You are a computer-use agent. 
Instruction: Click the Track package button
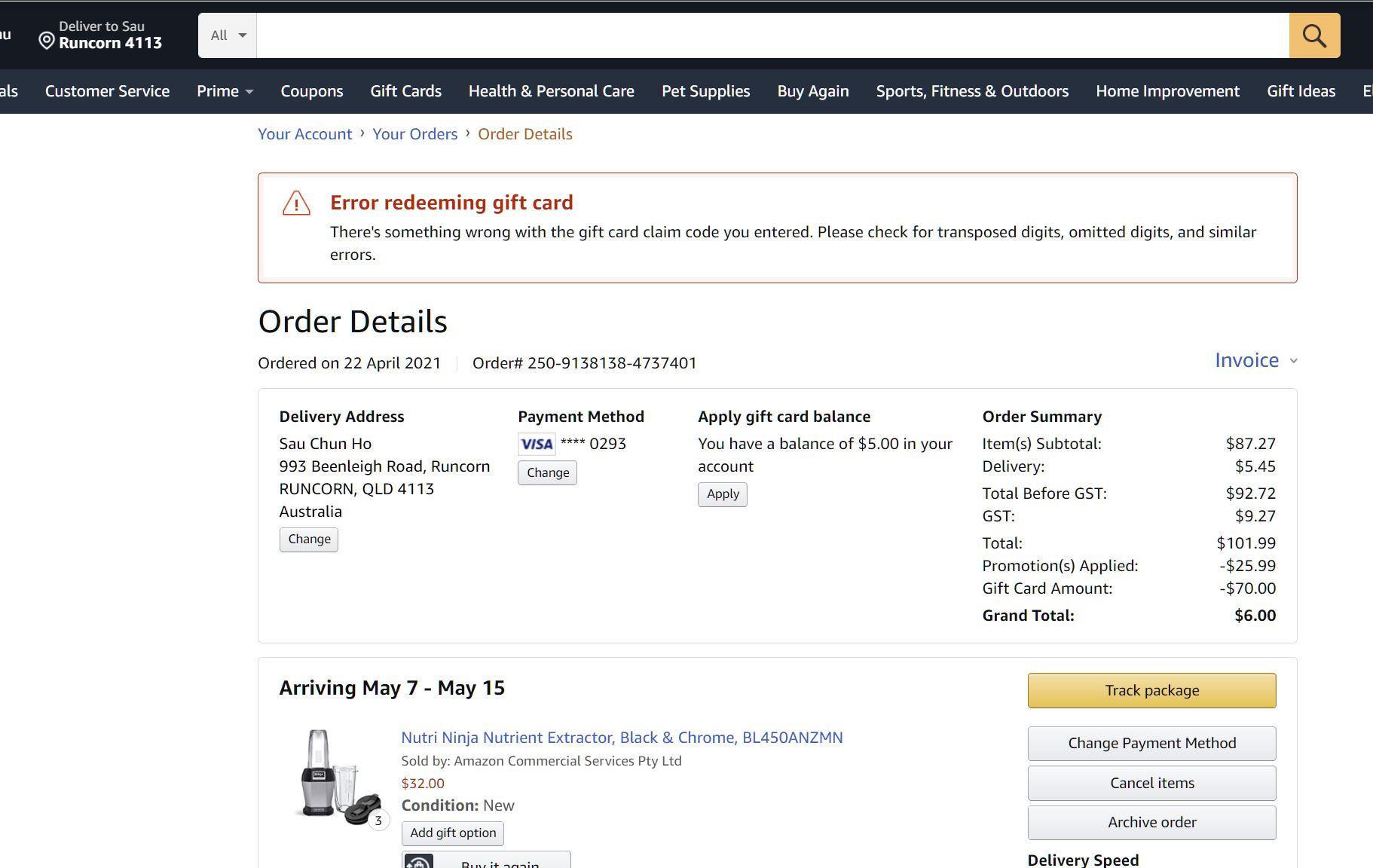[x=1151, y=690]
